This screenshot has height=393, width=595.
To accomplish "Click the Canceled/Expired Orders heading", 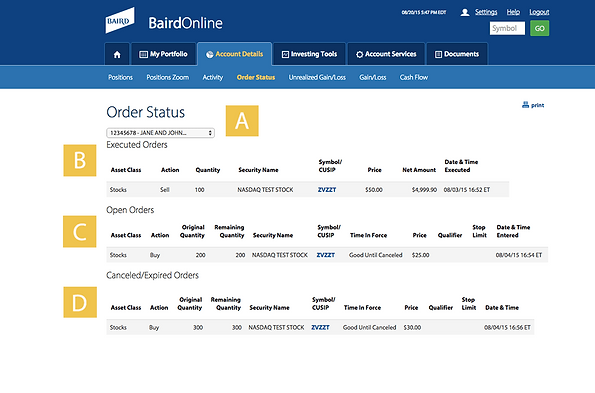I will [153, 275].
